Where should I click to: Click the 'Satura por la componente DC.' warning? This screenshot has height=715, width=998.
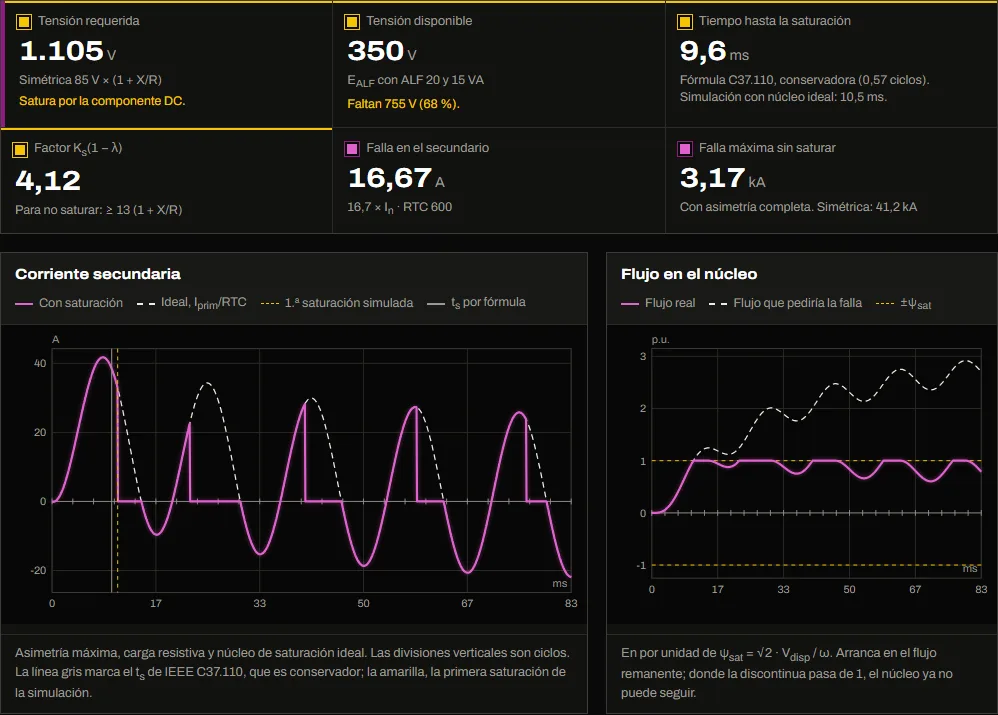point(102,101)
